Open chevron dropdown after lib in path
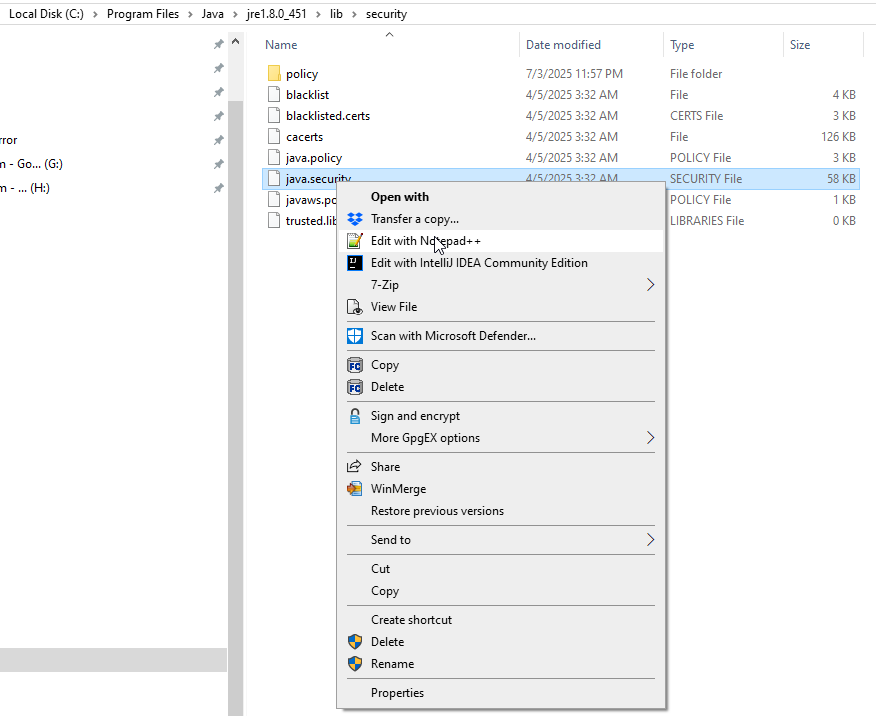Viewport: 876px width, 716px height. (354, 14)
